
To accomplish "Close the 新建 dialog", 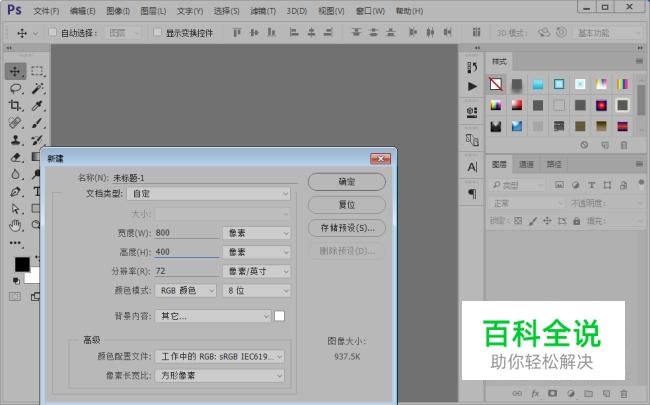I will tap(380, 158).
